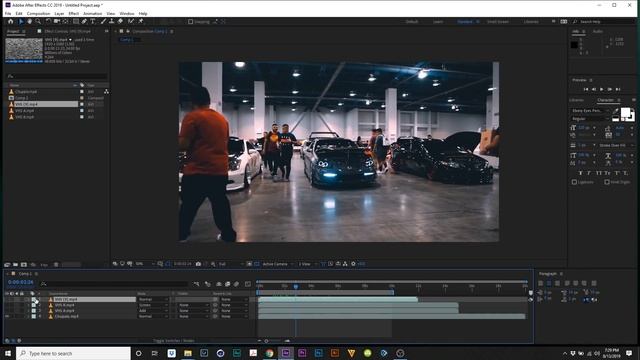Switch to the Default workspace
This screenshot has width=640, height=360.
[412, 22]
